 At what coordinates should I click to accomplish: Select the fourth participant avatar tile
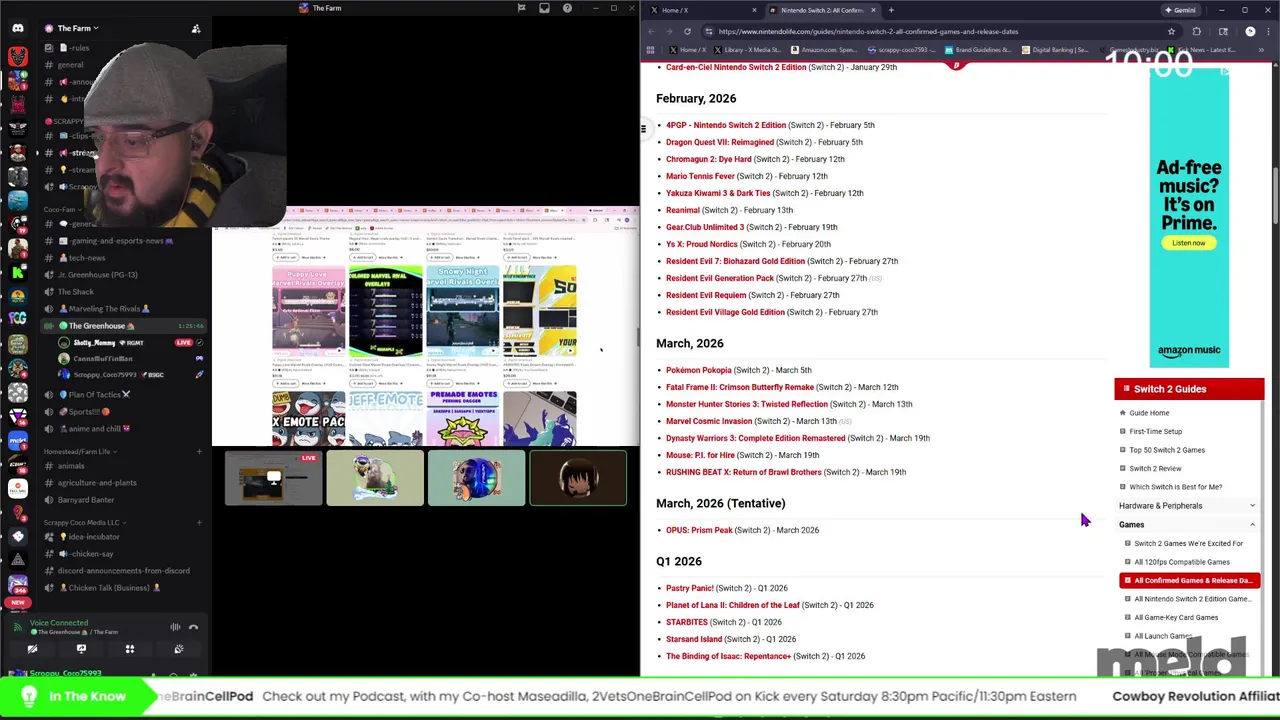pyautogui.click(x=578, y=478)
